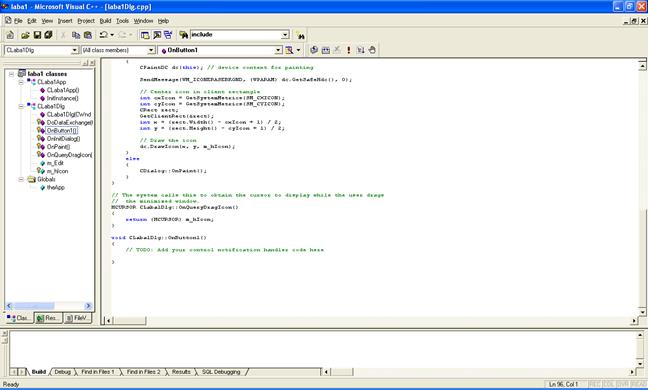Open the CLaba1Dlg class combo dropdown
The width and height of the screenshot is (648, 390).
pos(75,50)
